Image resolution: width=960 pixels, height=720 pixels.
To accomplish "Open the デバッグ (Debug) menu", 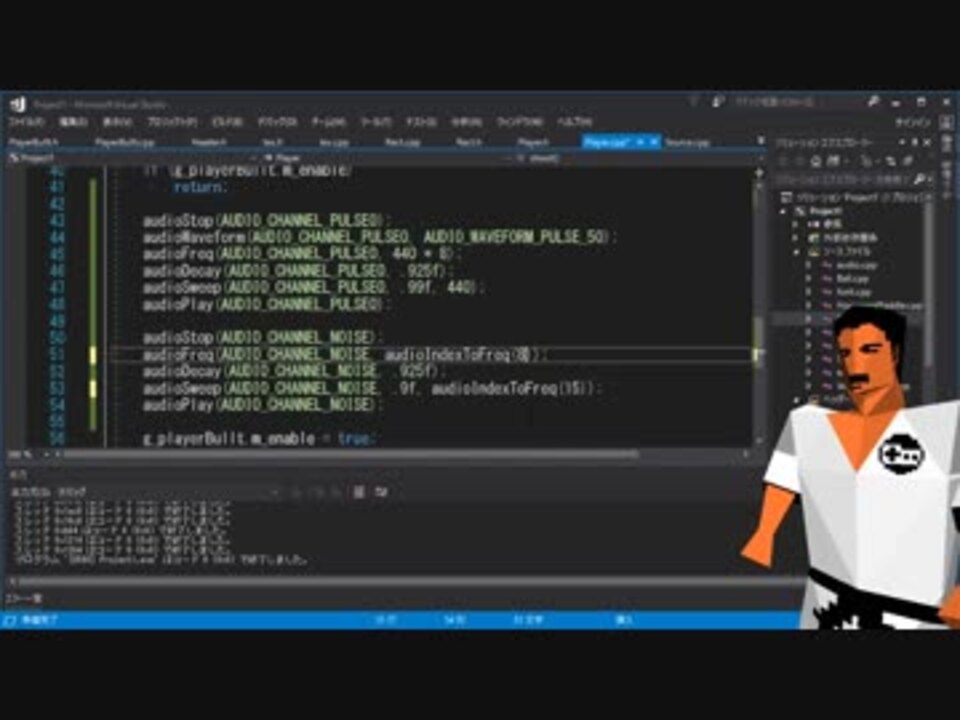I will click(x=277, y=122).
